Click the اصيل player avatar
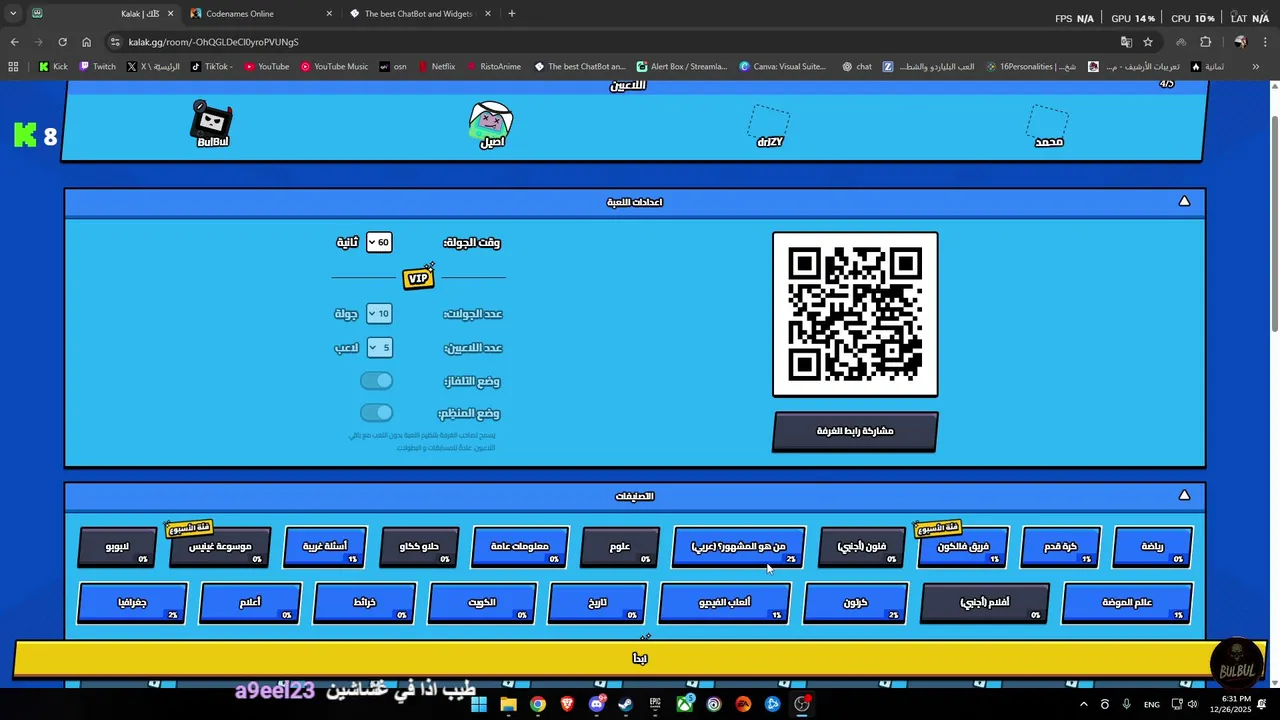The height and width of the screenshot is (720, 1280). 491,122
